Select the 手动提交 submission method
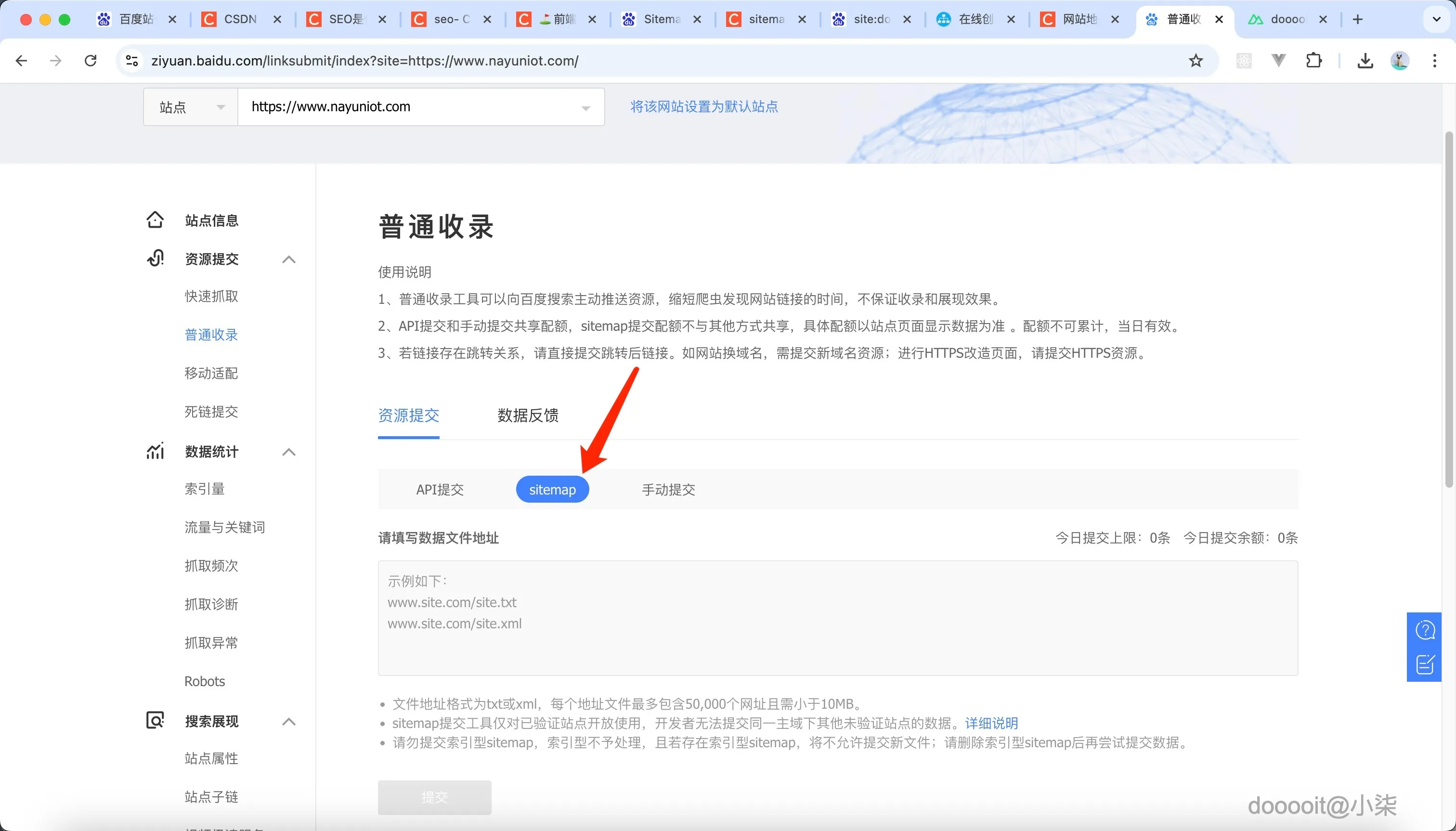The height and width of the screenshot is (831, 1456). [x=668, y=489]
